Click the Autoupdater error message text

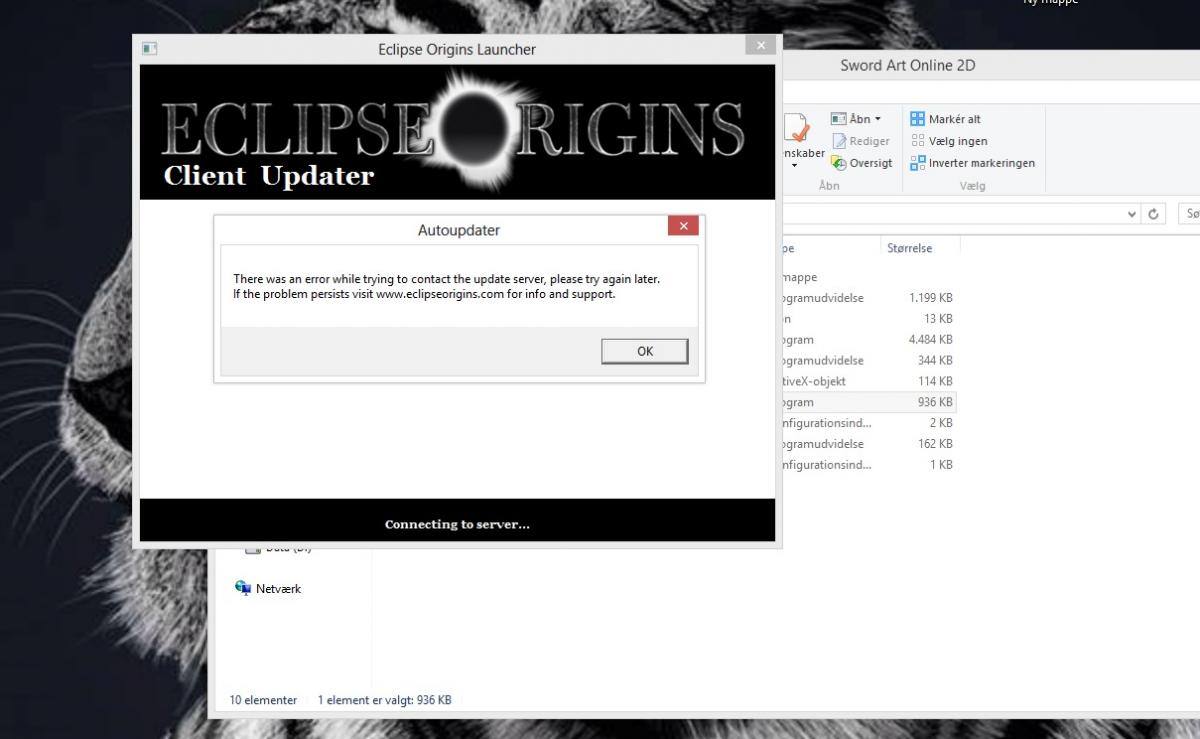pos(446,286)
